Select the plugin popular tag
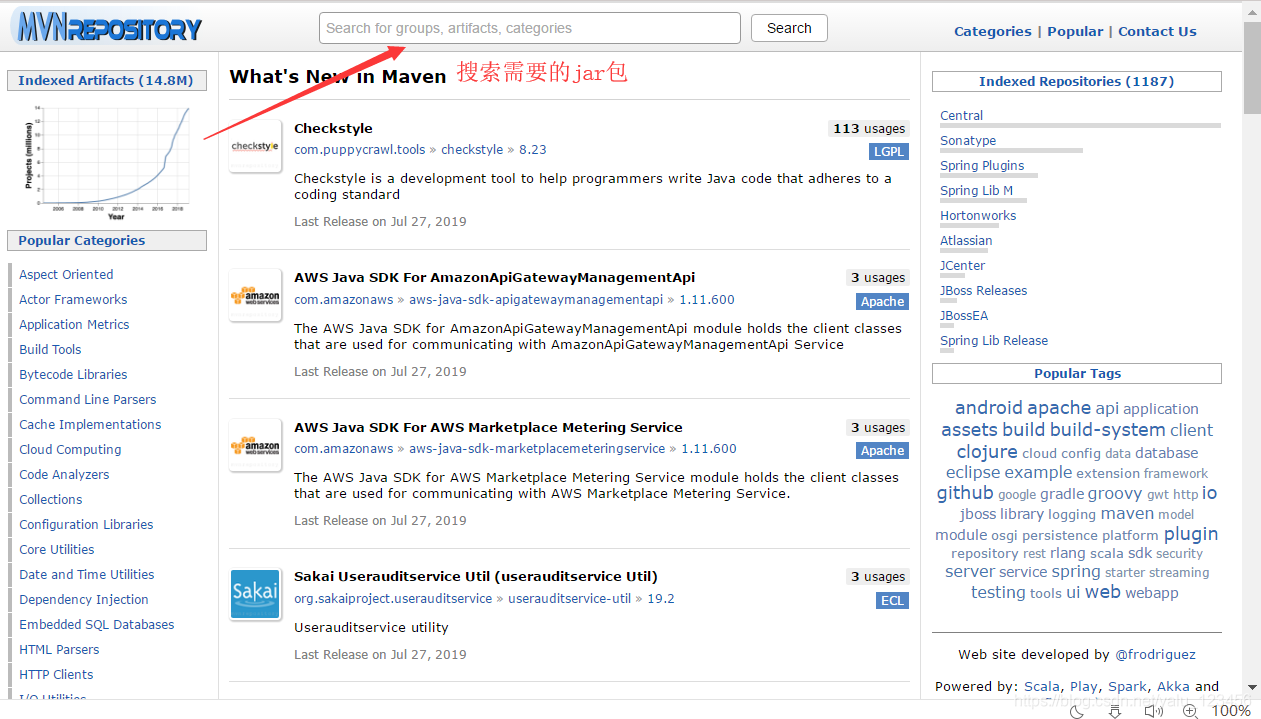 pyautogui.click(x=1191, y=533)
